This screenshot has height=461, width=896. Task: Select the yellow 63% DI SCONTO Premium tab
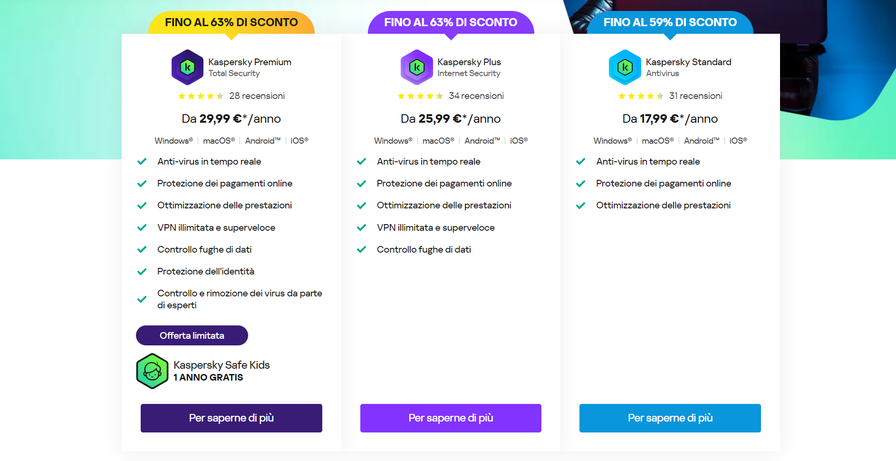coord(231,23)
